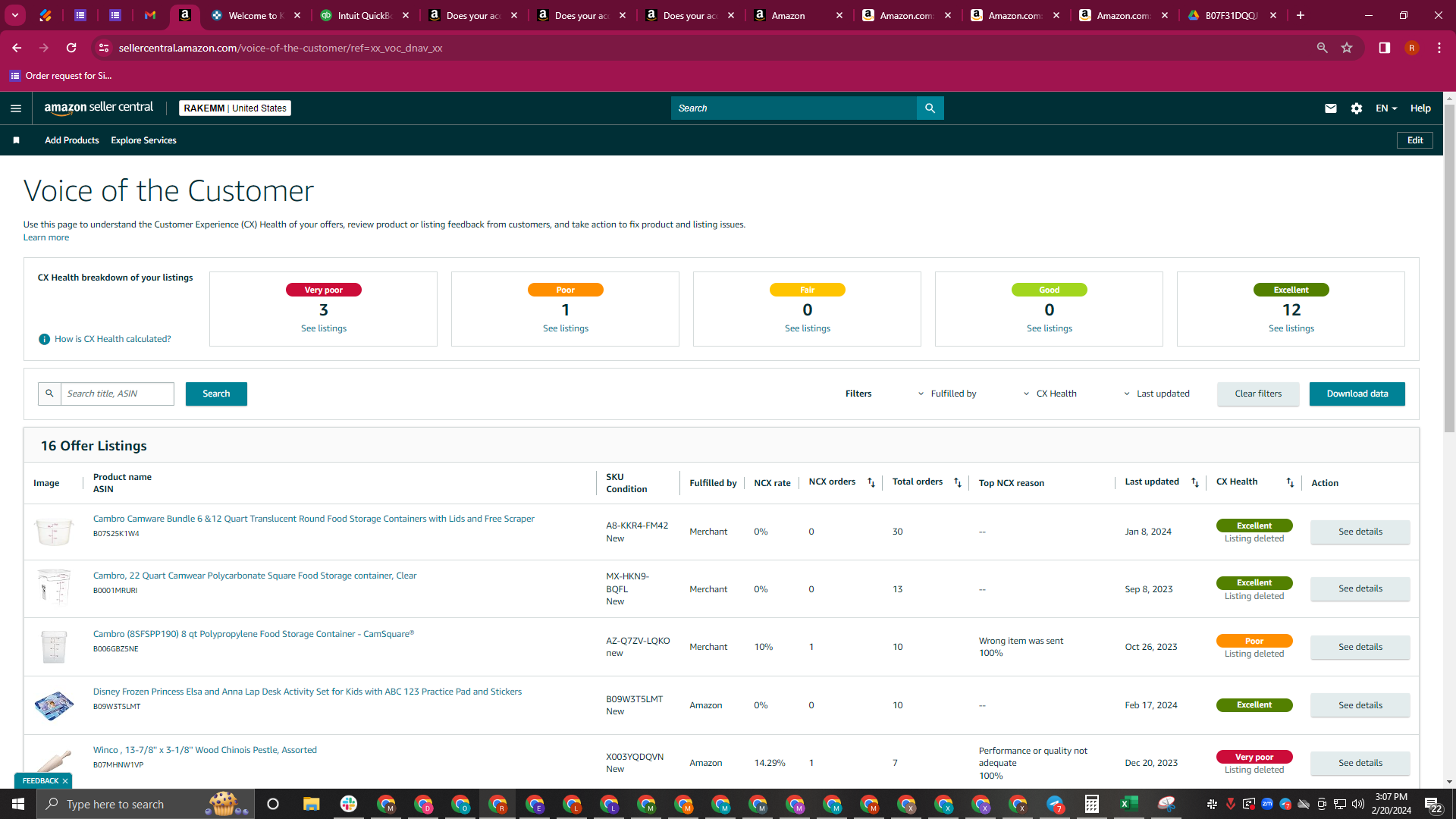This screenshot has height=819, width=1456.
Task: See listings under the Poor card
Action: (x=566, y=328)
